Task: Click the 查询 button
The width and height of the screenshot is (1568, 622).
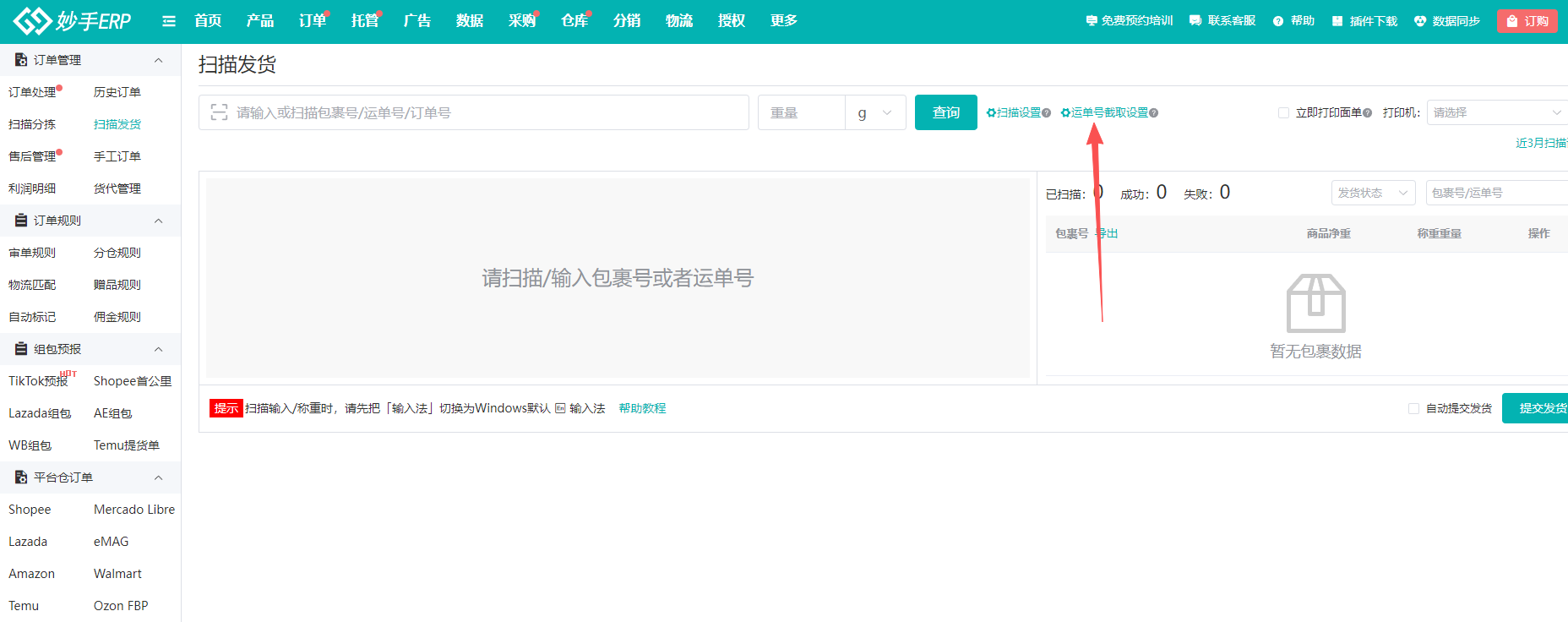Action: (x=945, y=112)
